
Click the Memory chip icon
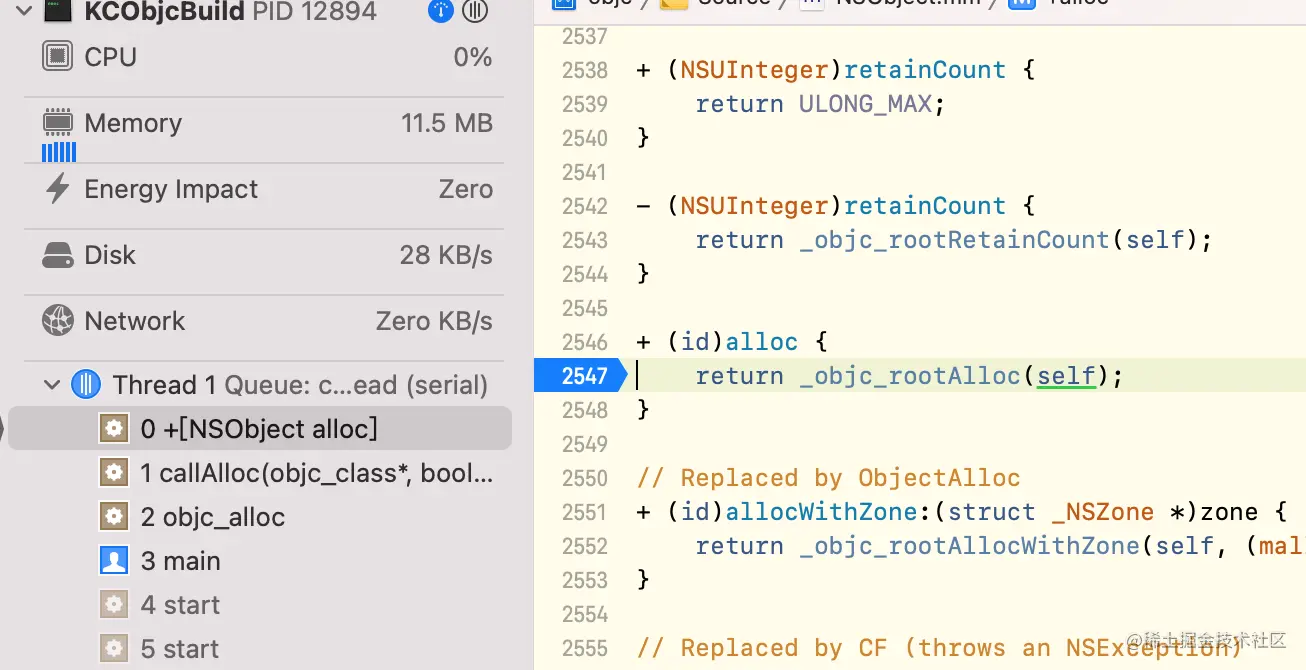point(58,123)
